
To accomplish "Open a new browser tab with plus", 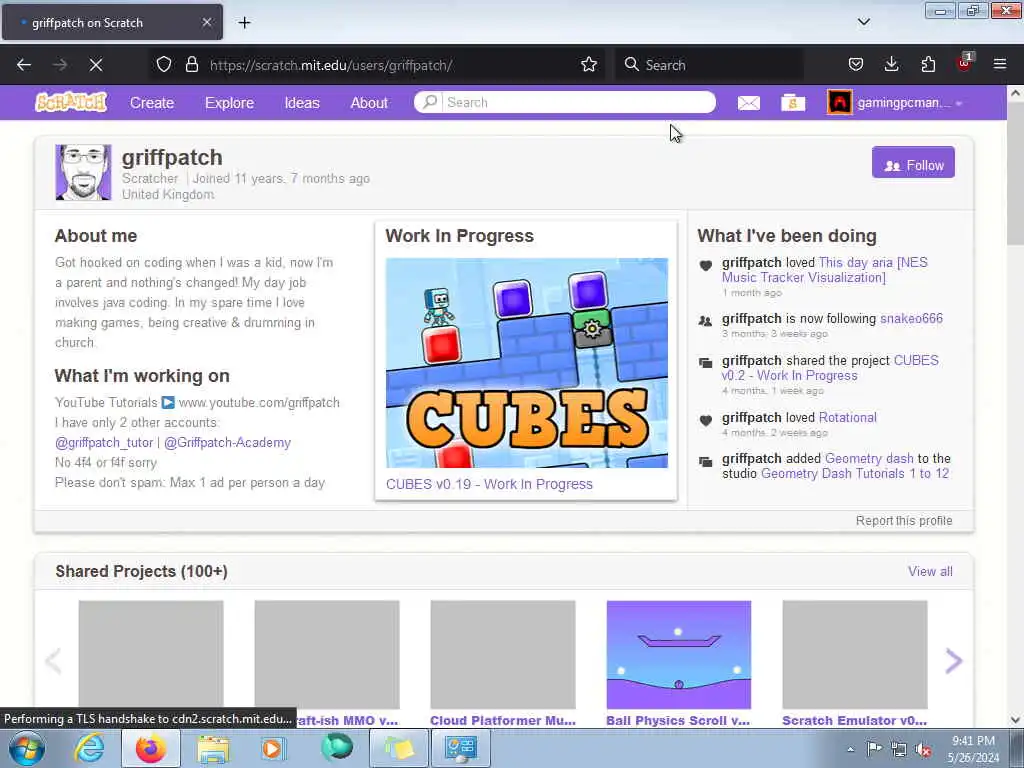I will click(244, 23).
